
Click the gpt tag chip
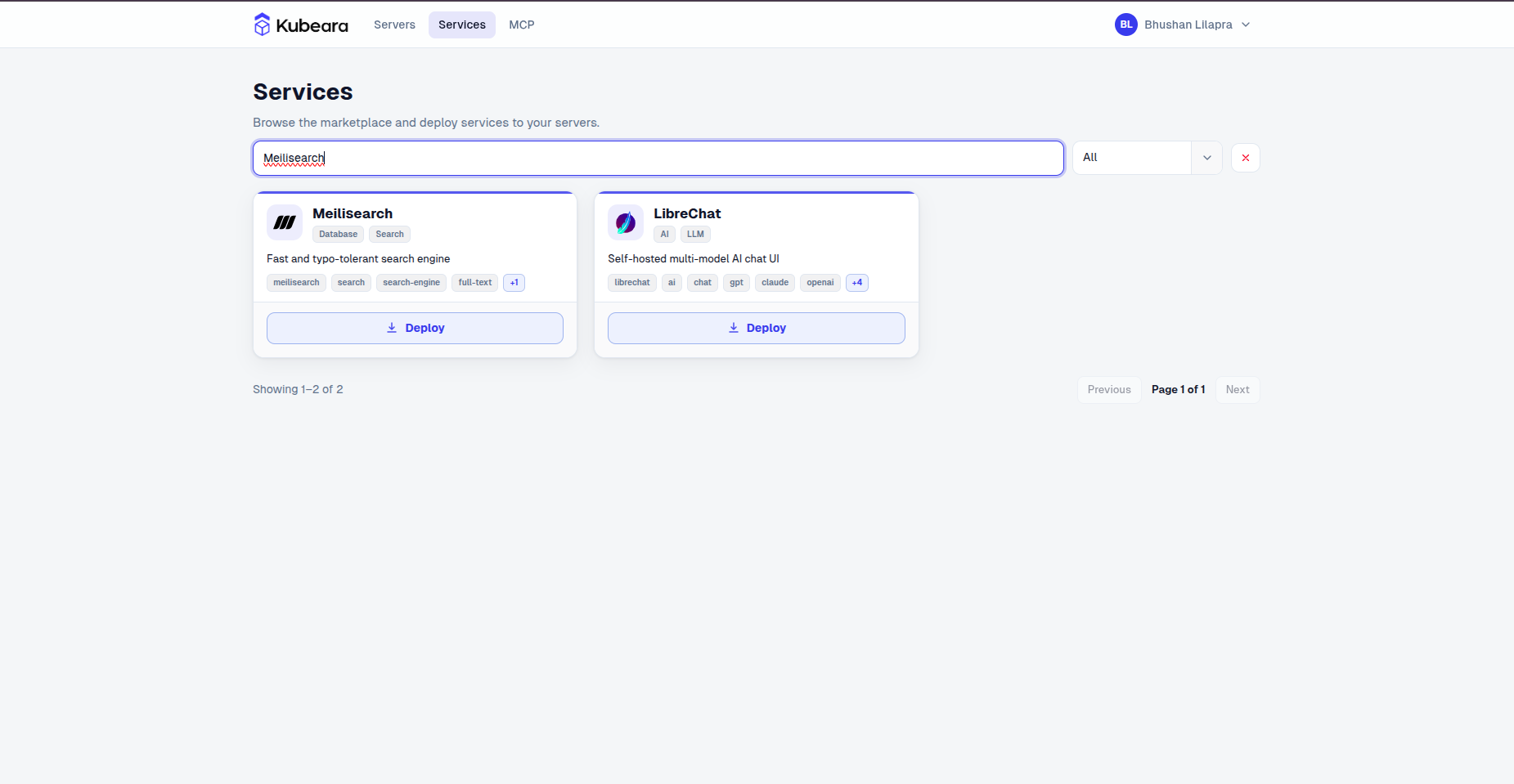(x=737, y=283)
